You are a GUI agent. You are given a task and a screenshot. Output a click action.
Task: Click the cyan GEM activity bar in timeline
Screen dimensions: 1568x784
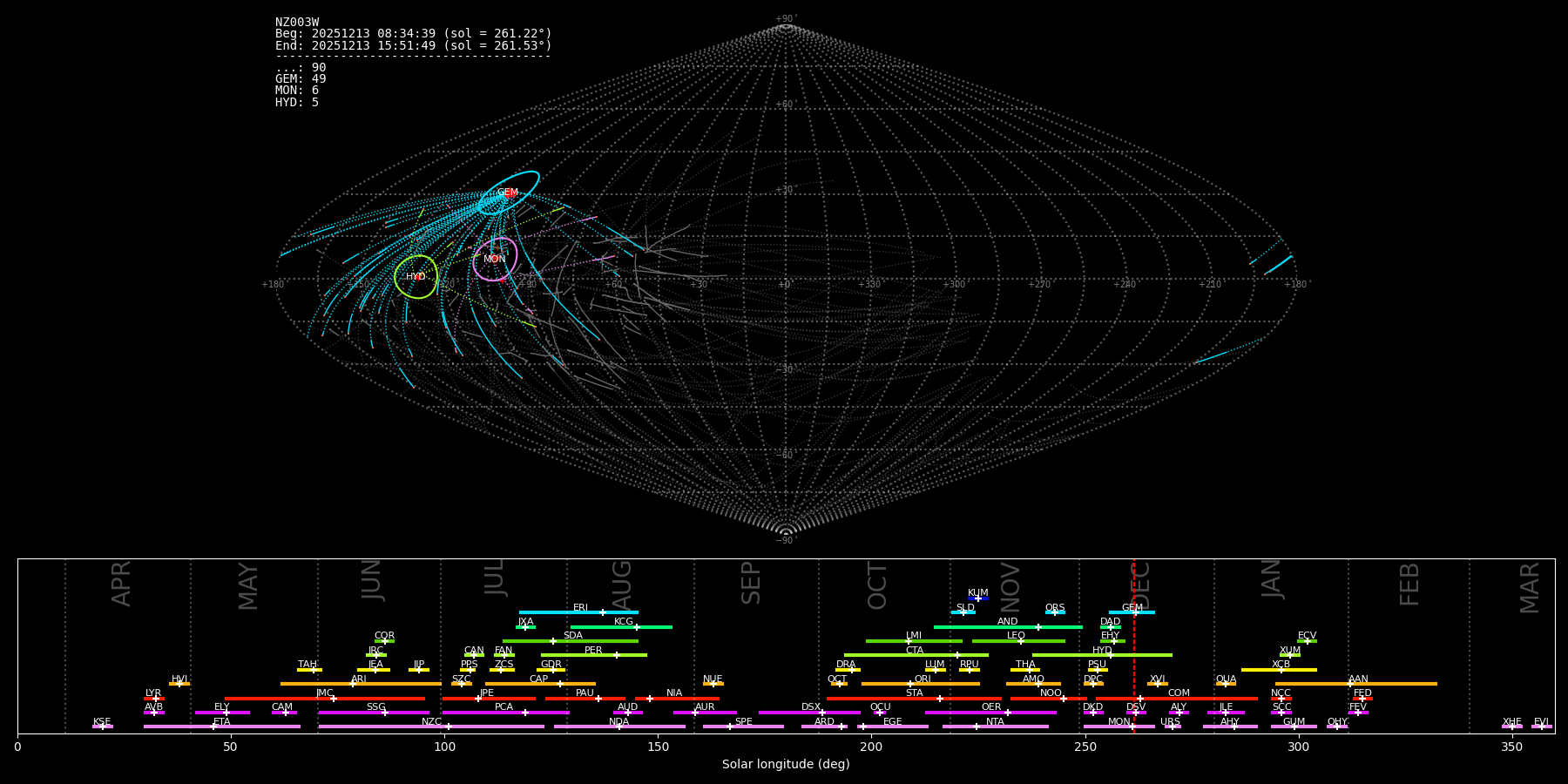1132,612
